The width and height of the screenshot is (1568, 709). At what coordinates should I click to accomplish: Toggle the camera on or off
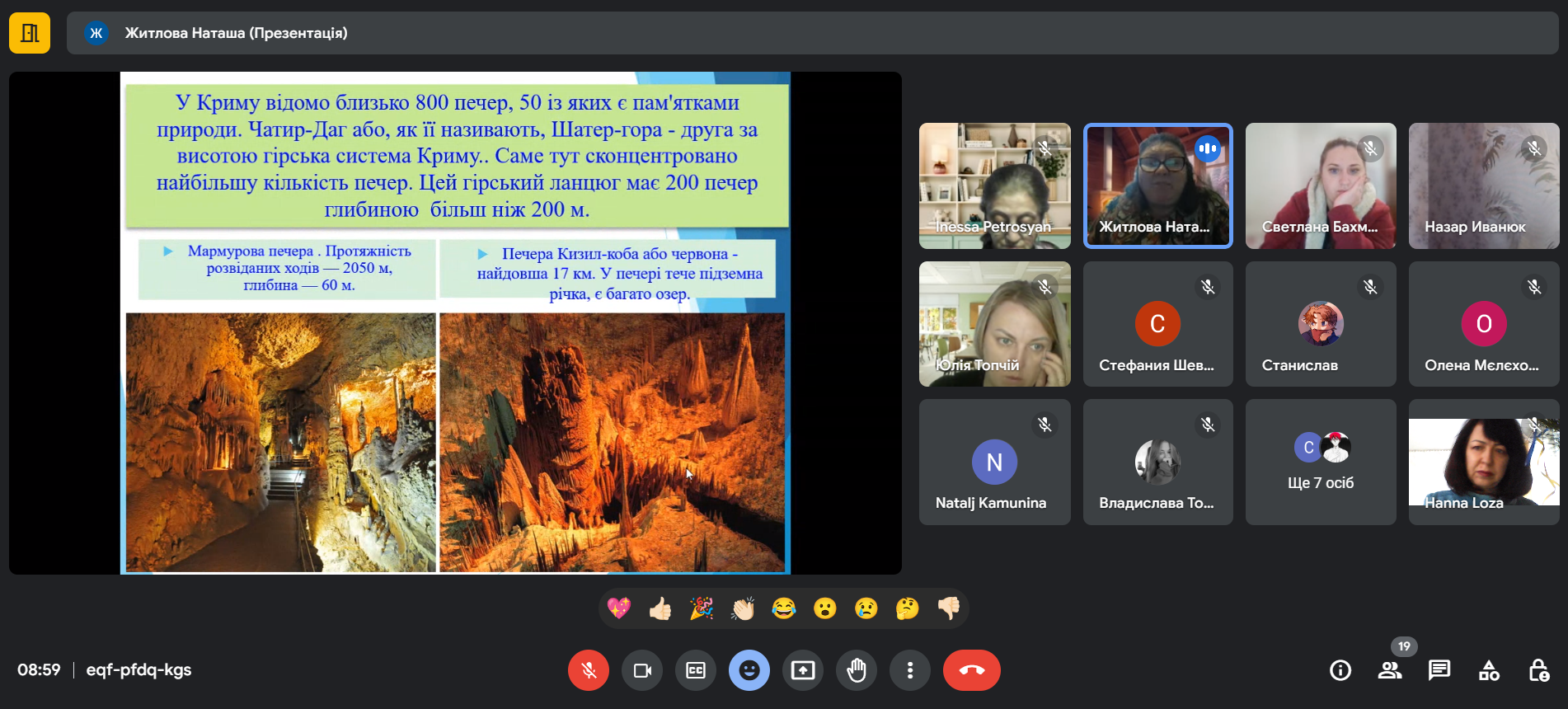pos(641,670)
